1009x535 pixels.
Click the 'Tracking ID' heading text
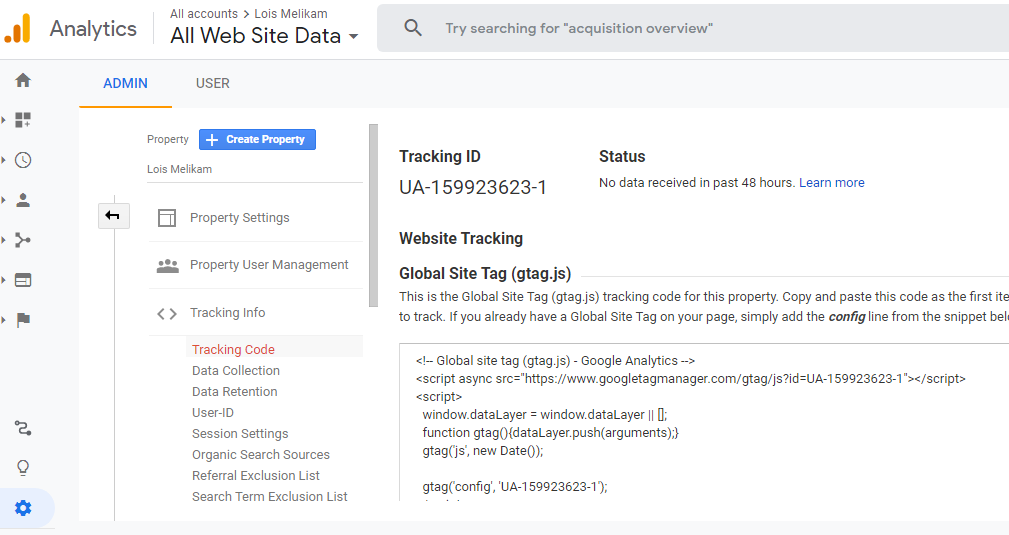click(x=440, y=156)
